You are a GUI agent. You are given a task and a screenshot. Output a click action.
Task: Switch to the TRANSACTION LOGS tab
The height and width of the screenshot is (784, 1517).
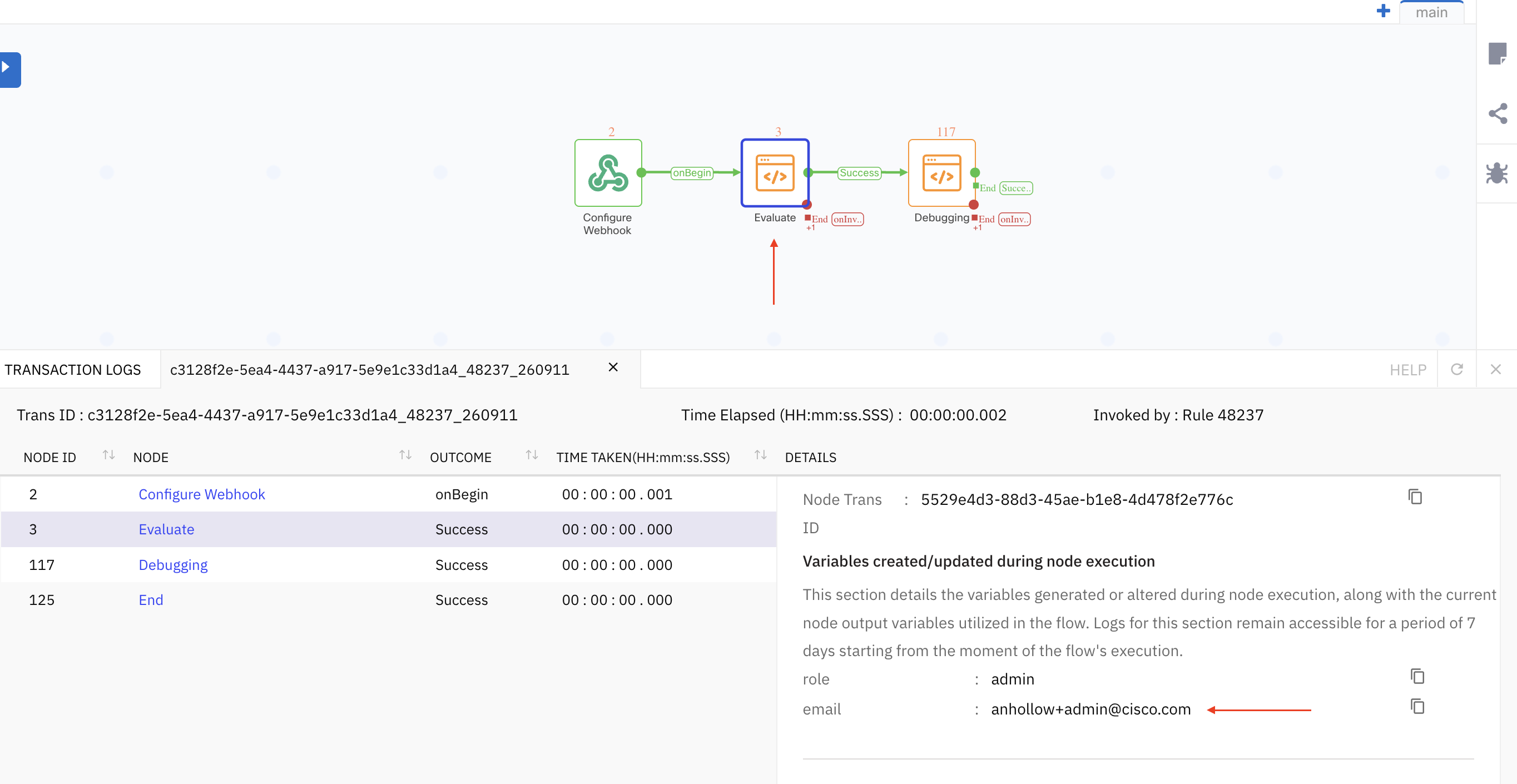click(x=73, y=370)
